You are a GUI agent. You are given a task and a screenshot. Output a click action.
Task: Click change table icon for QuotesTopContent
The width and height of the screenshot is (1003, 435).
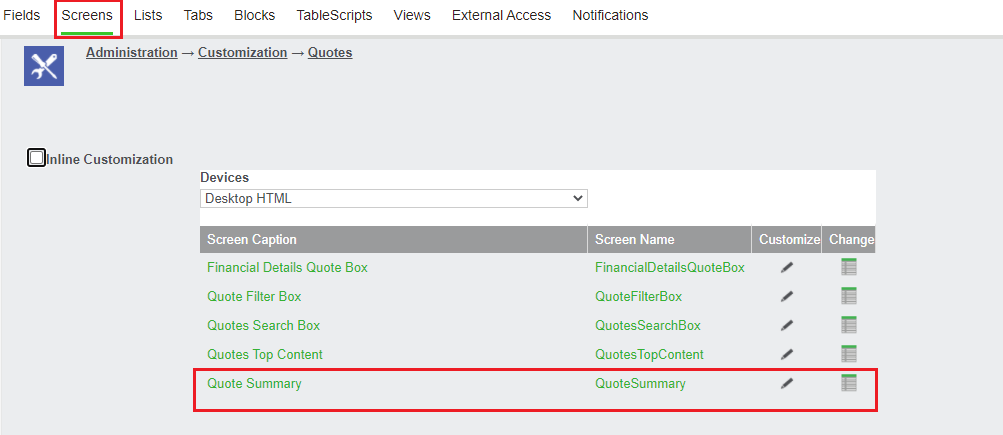(849, 354)
